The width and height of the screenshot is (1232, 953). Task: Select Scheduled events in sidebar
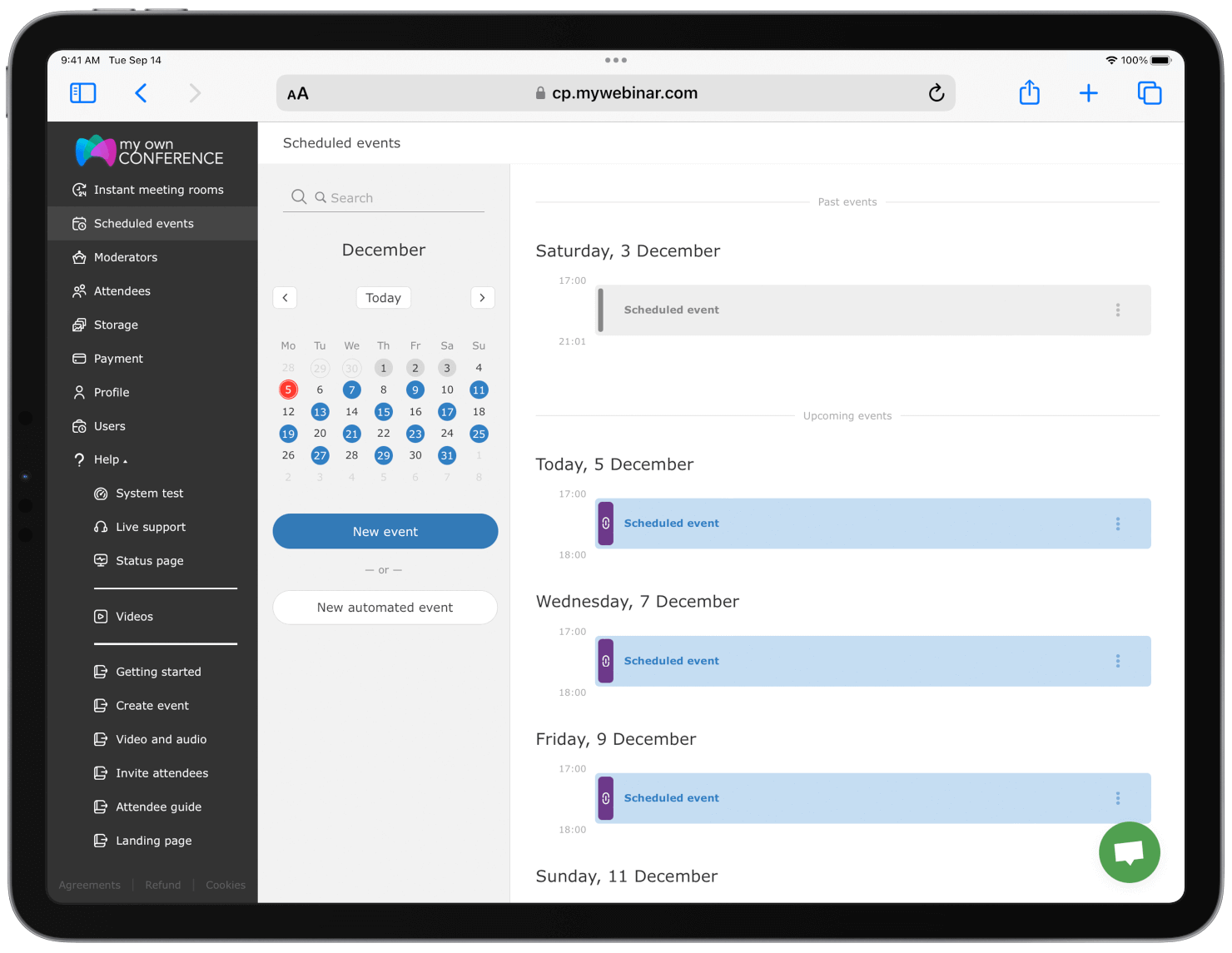[152, 224]
